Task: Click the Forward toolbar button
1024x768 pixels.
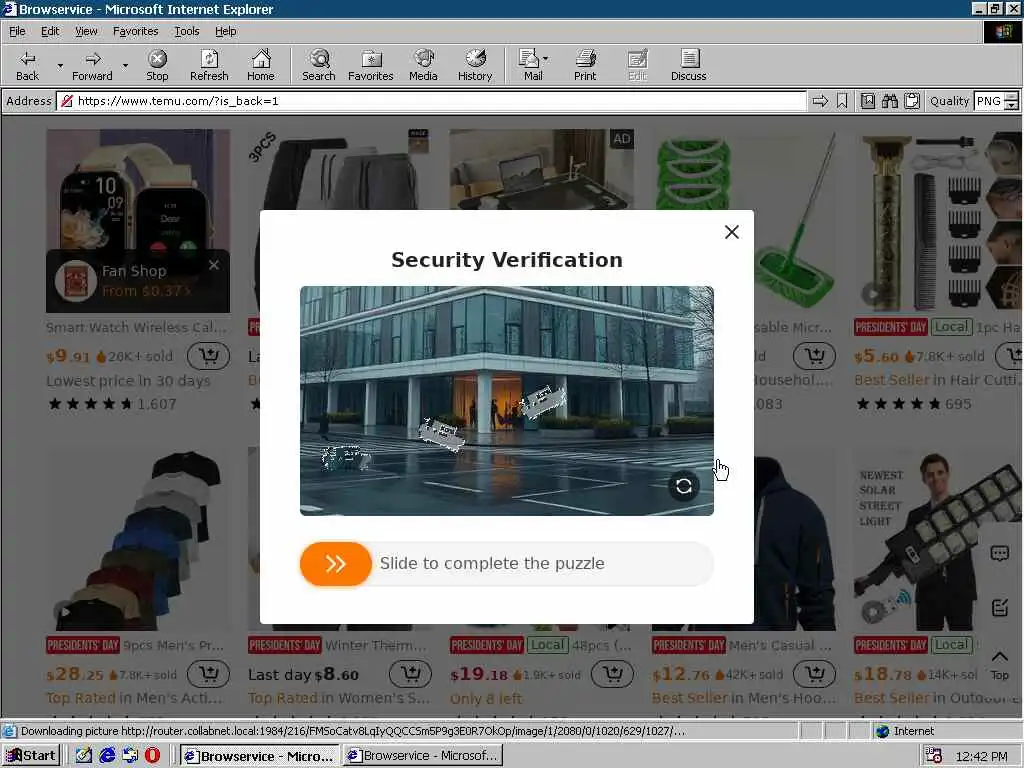Action: pyautogui.click(x=92, y=65)
